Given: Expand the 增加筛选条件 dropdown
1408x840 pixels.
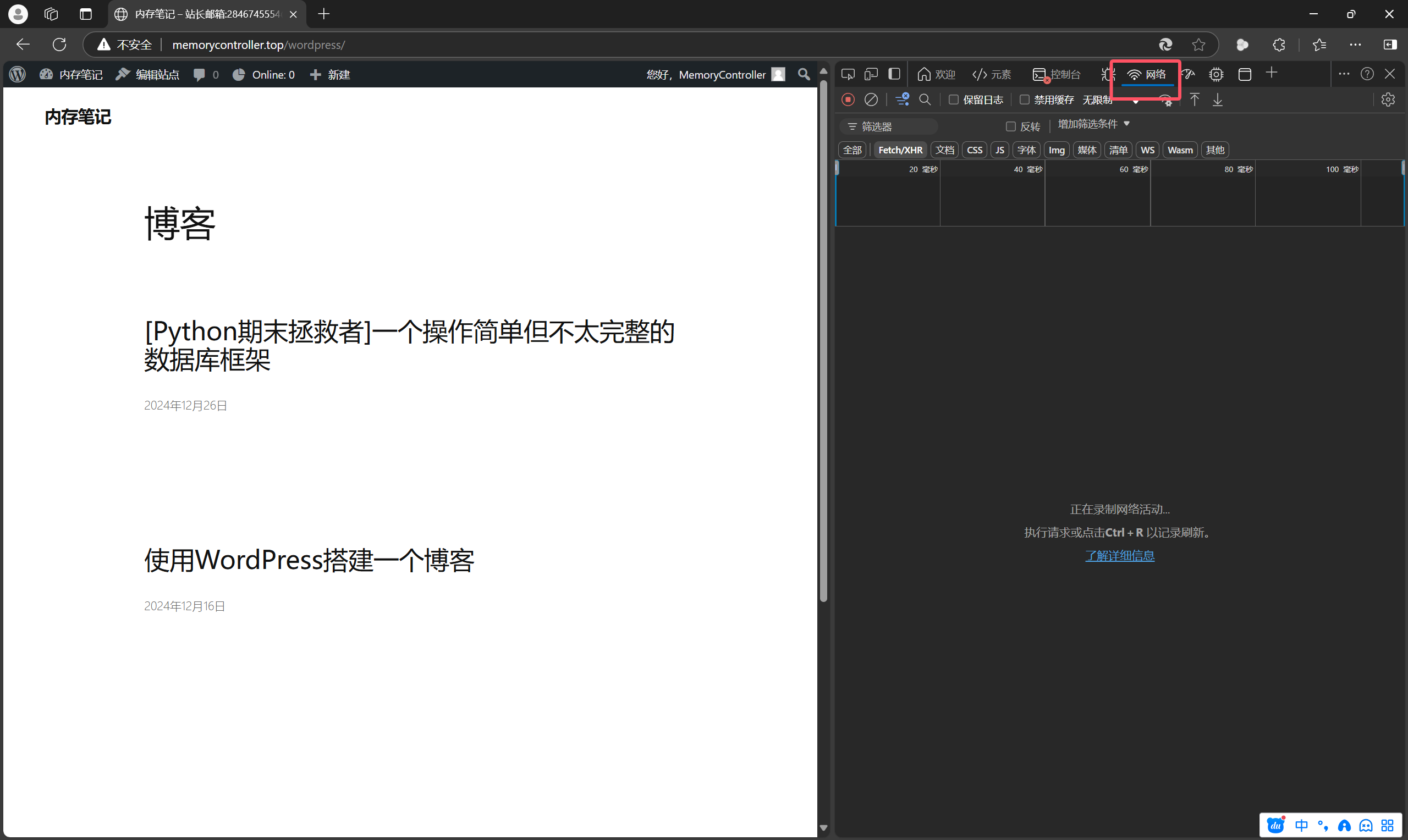Looking at the screenshot, I should click(1094, 124).
